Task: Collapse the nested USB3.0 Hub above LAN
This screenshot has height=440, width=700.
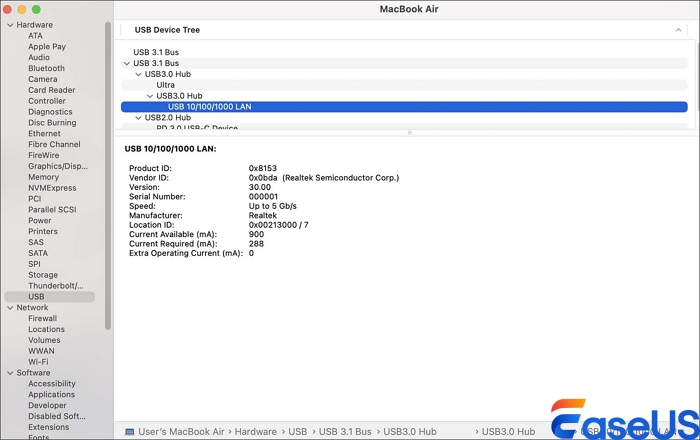Action: point(150,96)
